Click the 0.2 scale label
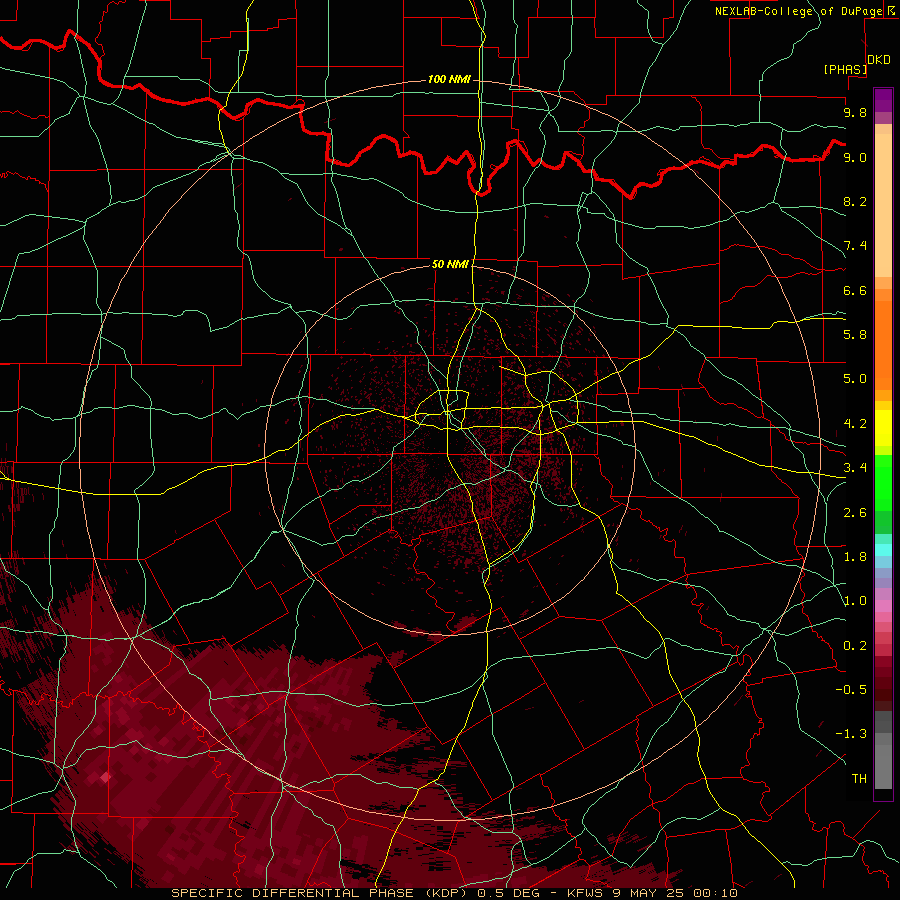Viewport: 900px width, 900px height. click(x=855, y=646)
